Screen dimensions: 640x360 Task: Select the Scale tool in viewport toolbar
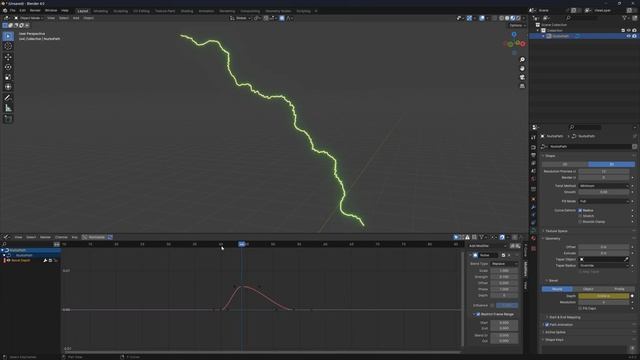click(x=8, y=77)
